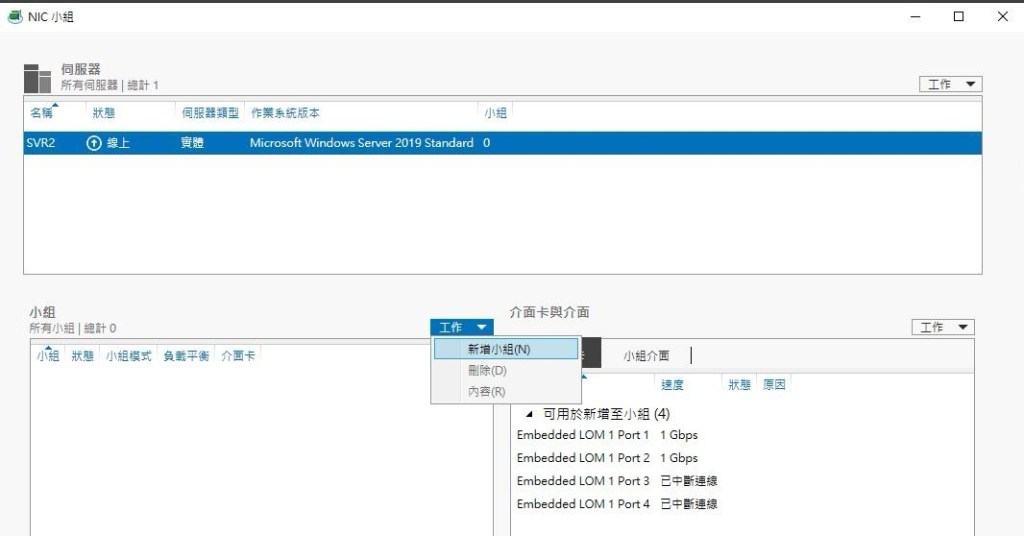Click 內容(R) in the 工作 menu
Viewport: 1024px width, 536px height.
click(x=486, y=392)
